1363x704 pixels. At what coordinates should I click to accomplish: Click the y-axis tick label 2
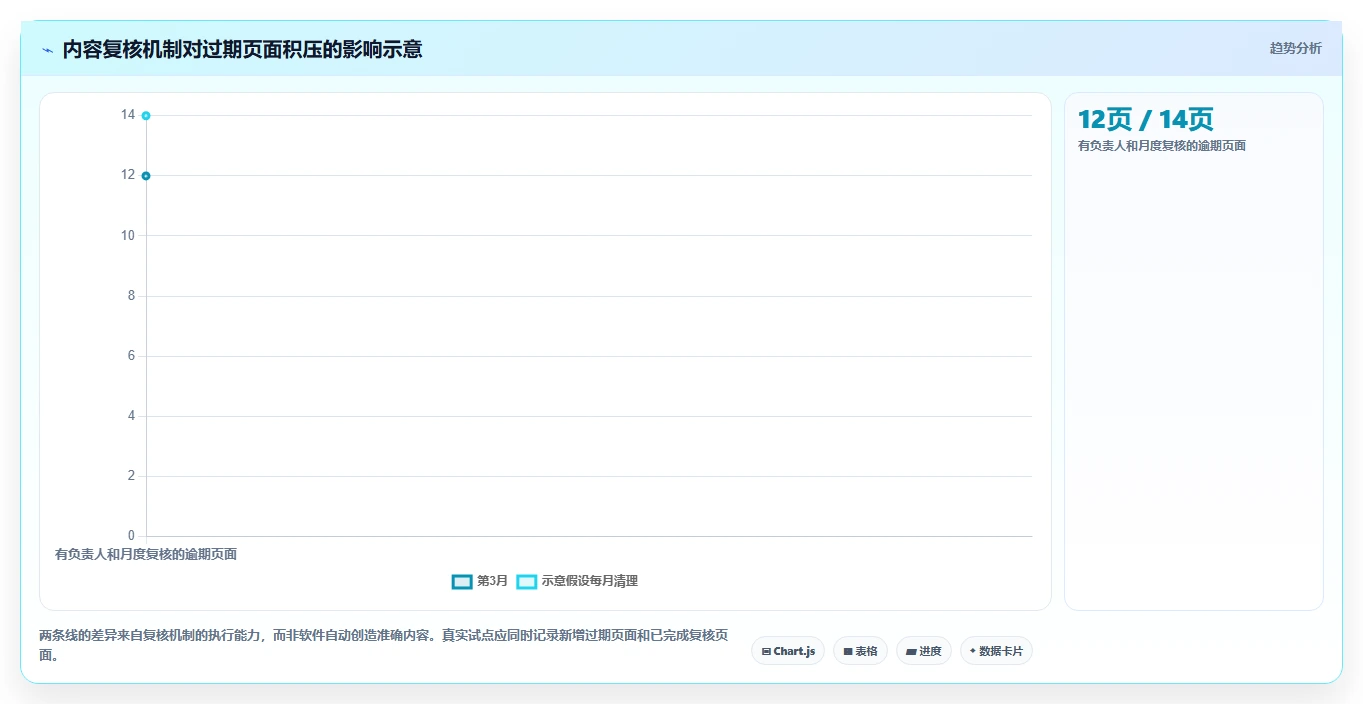(131, 476)
